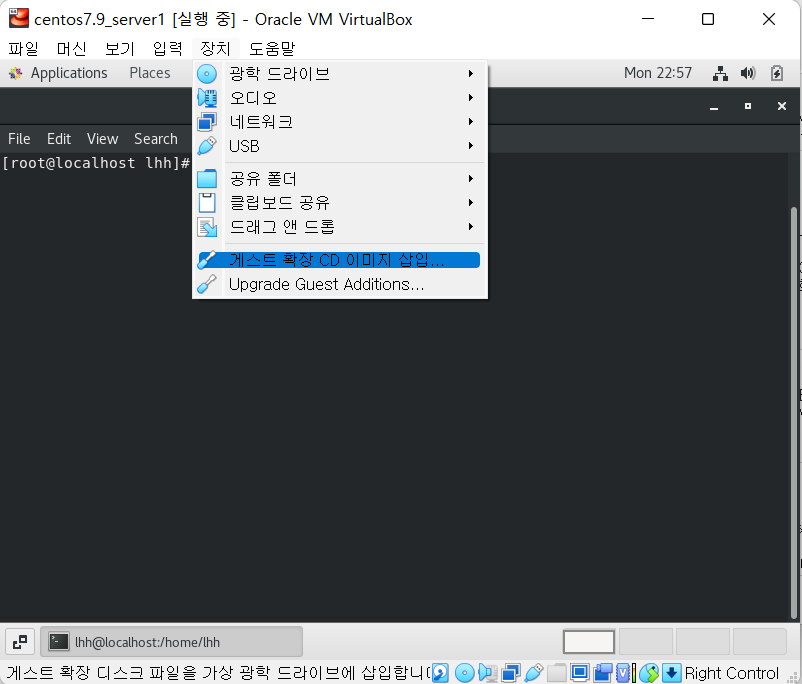Expand the 광학 드라이브 submenu arrow
Screen dimensions: 802x684
click(x=471, y=74)
